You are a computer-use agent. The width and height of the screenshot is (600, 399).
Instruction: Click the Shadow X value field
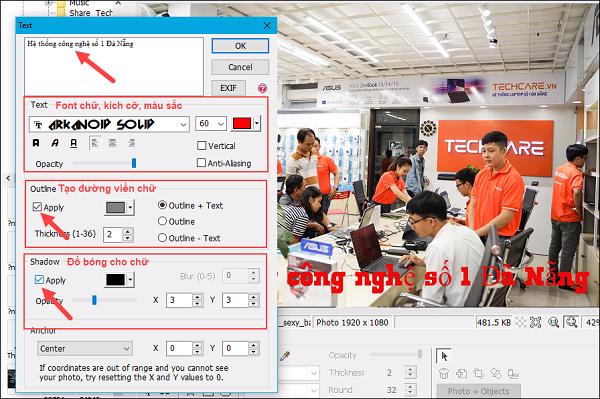179,300
